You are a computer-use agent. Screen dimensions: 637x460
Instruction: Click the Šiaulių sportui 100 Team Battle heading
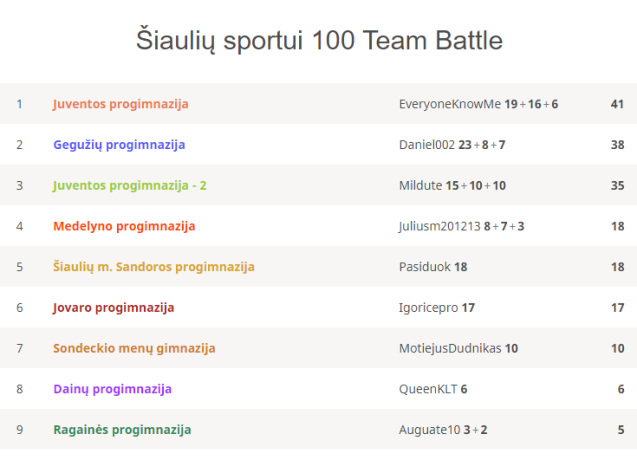[x=319, y=41]
